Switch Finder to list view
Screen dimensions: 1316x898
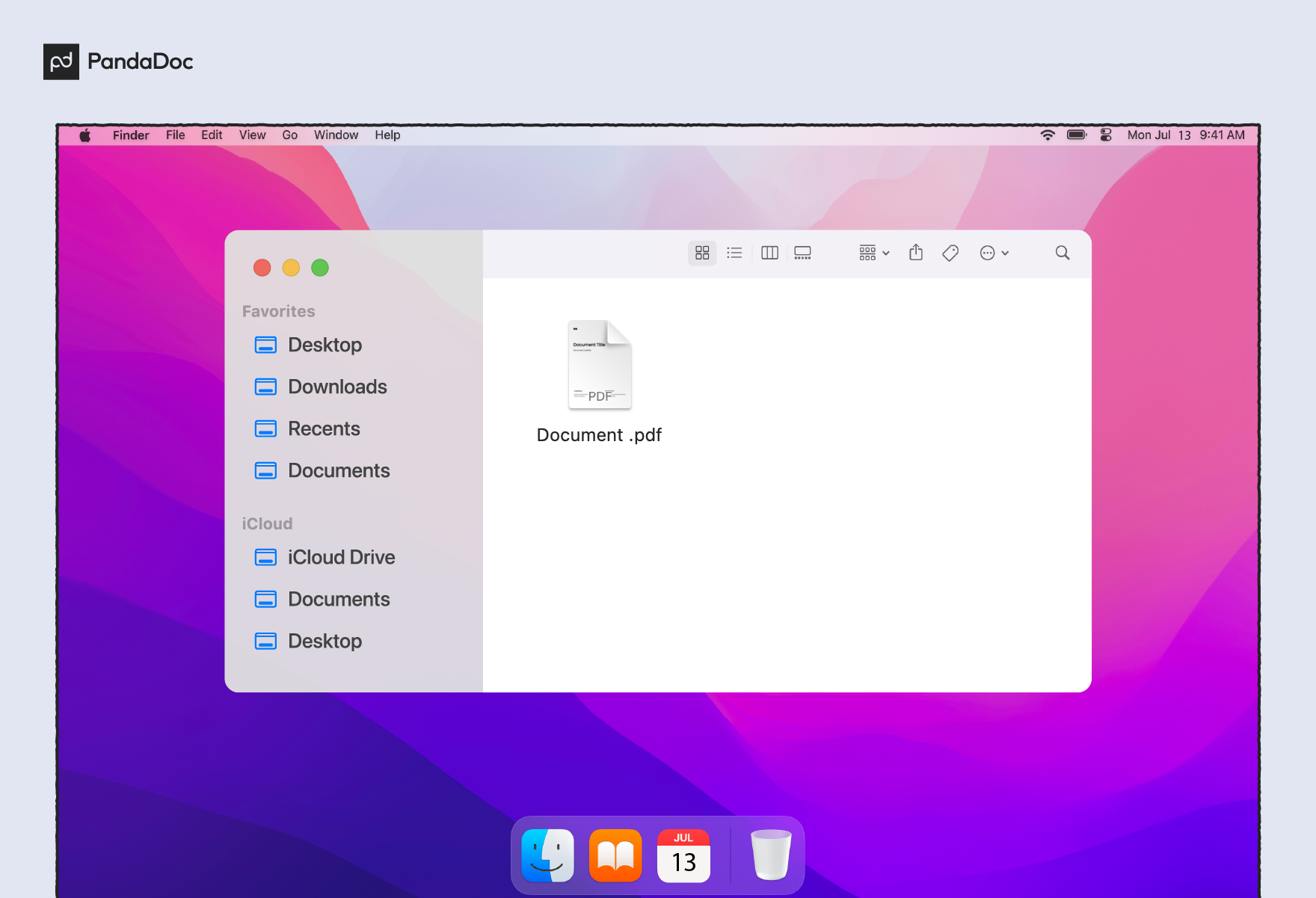pos(734,253)
